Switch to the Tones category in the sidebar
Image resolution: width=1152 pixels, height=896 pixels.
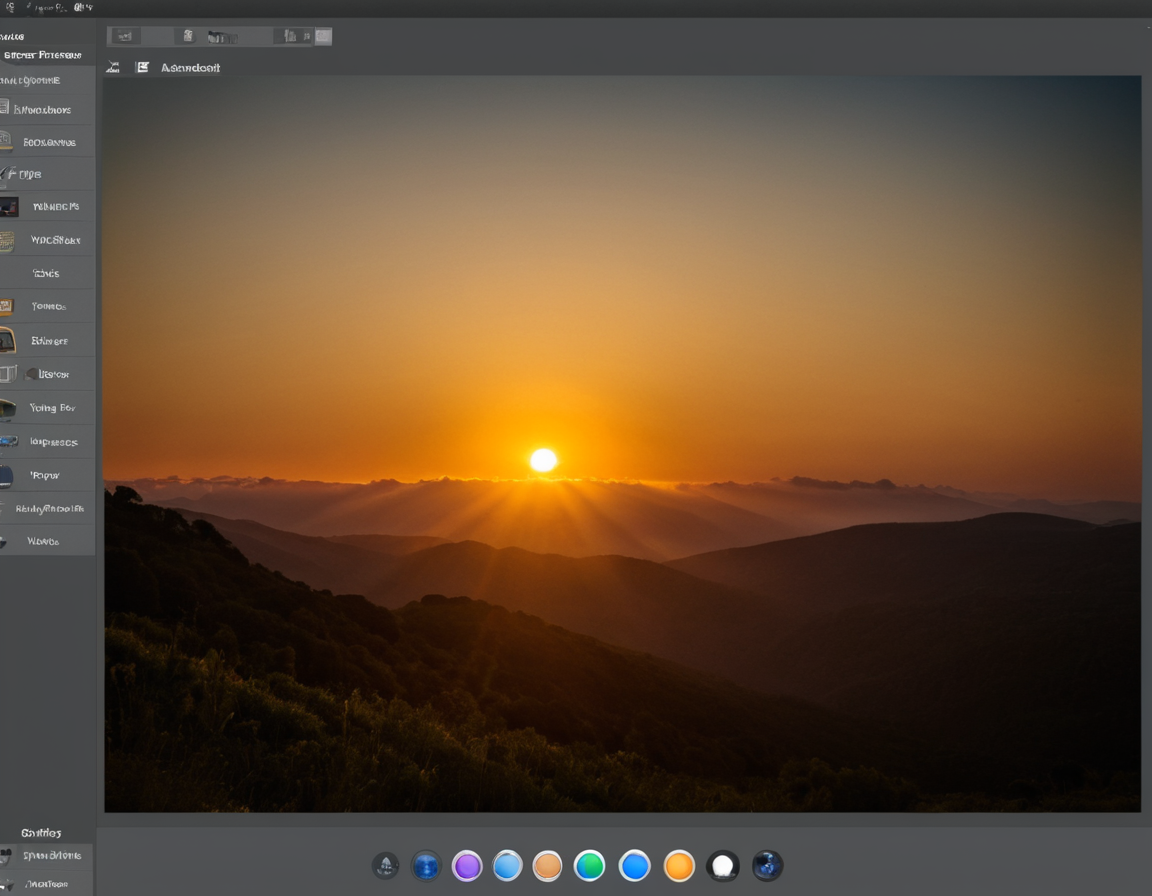50,306
